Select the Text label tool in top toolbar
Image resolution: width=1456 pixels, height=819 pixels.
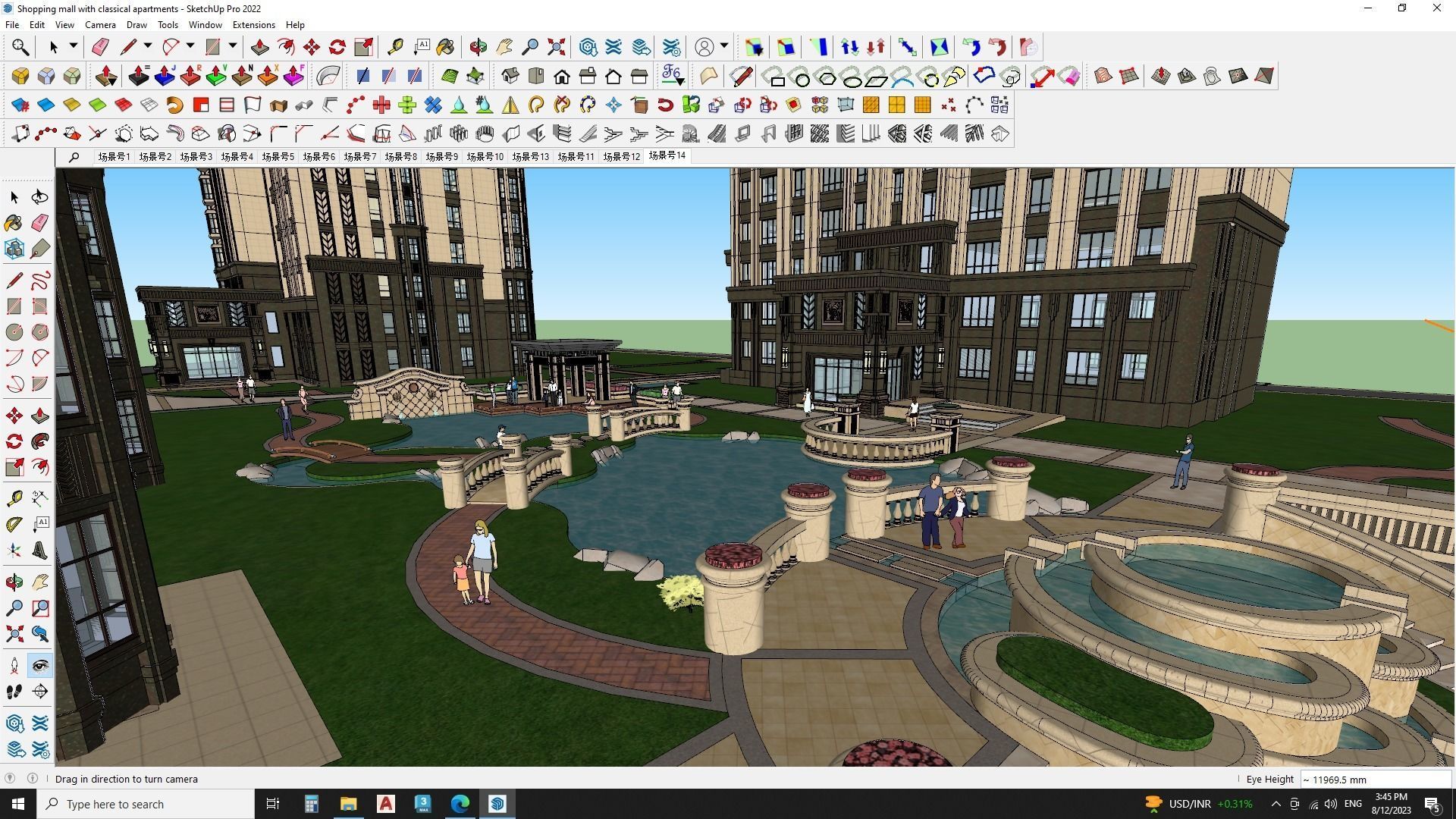point(422,47)
